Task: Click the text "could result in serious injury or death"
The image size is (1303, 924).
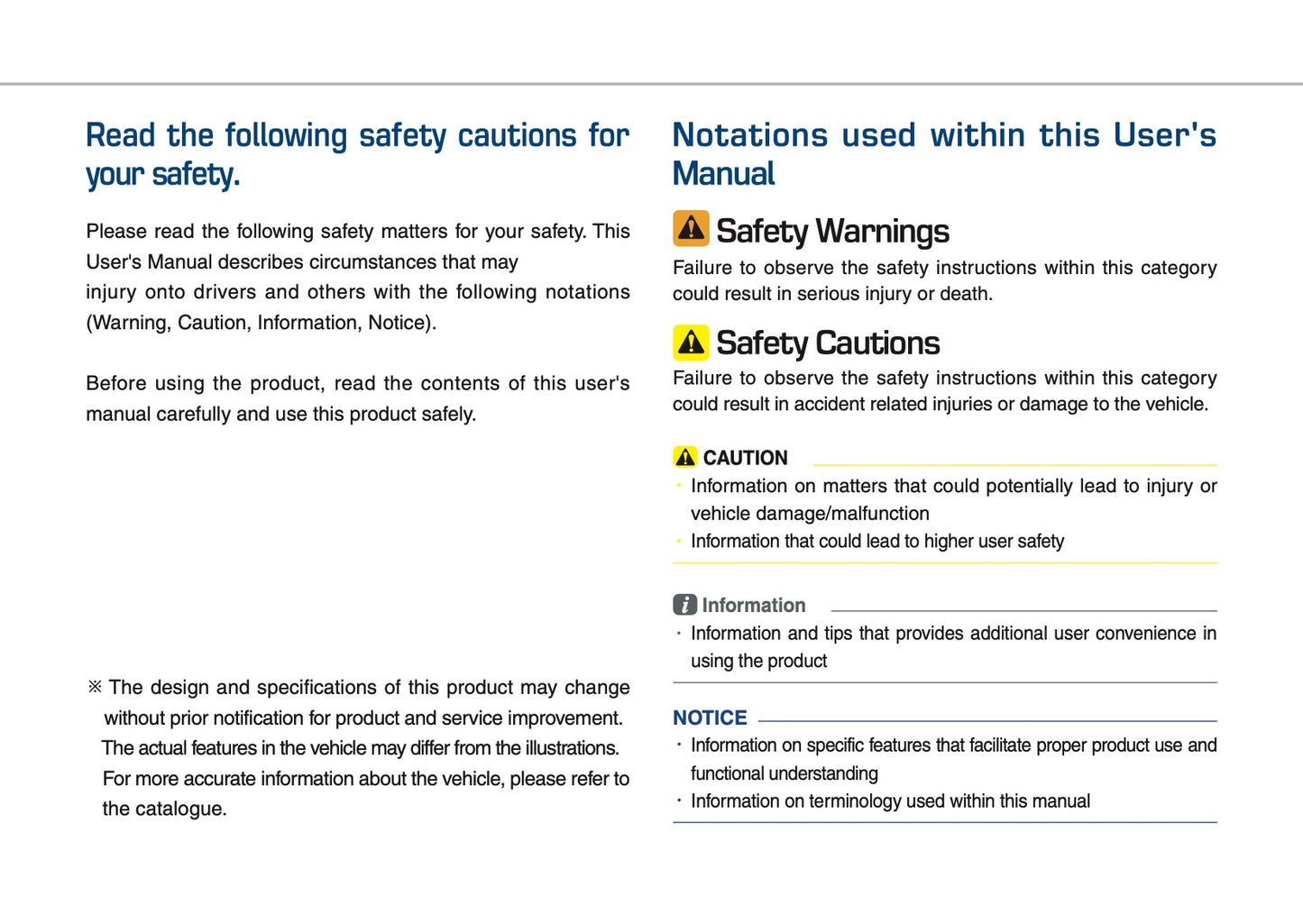Action: pyautogui.click(x=832, y=294)
